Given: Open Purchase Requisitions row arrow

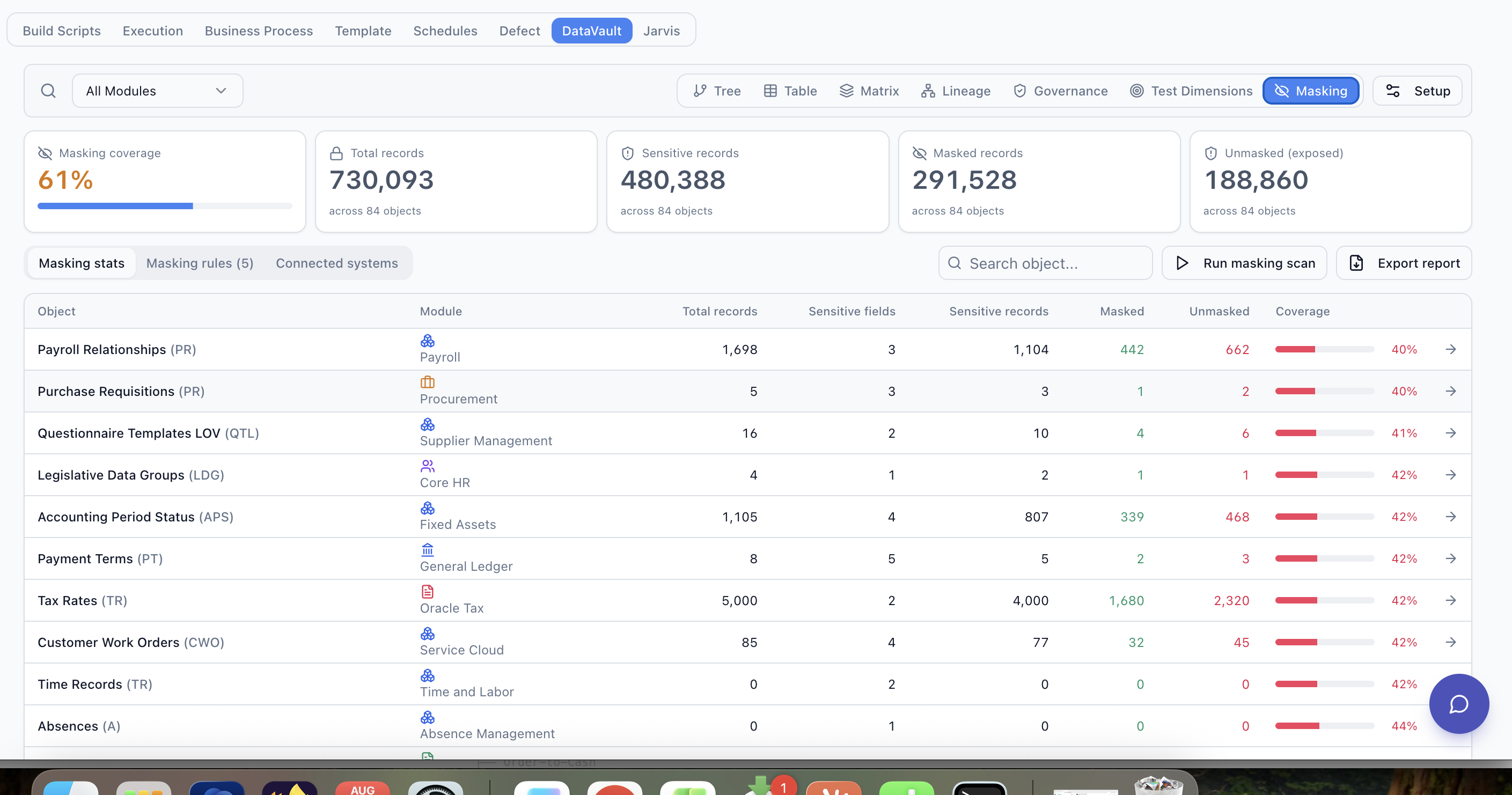Looking at the screenshot, I should (1450, 391).
